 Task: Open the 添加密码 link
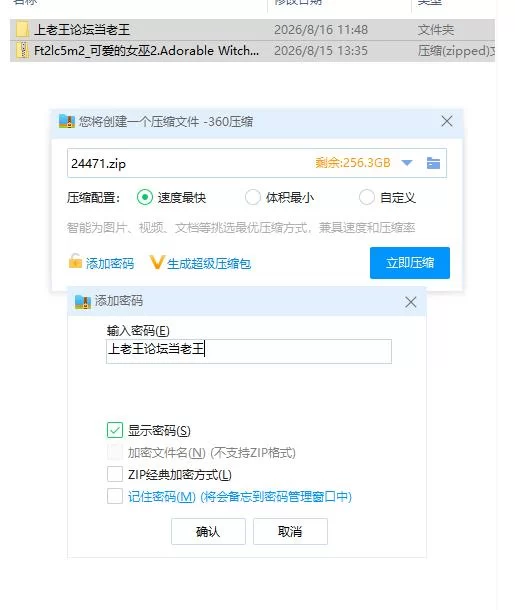point(110,264)
